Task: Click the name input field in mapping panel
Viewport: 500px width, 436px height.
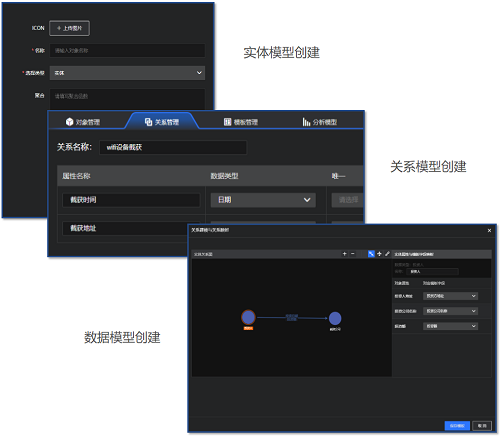Action: 432,272
